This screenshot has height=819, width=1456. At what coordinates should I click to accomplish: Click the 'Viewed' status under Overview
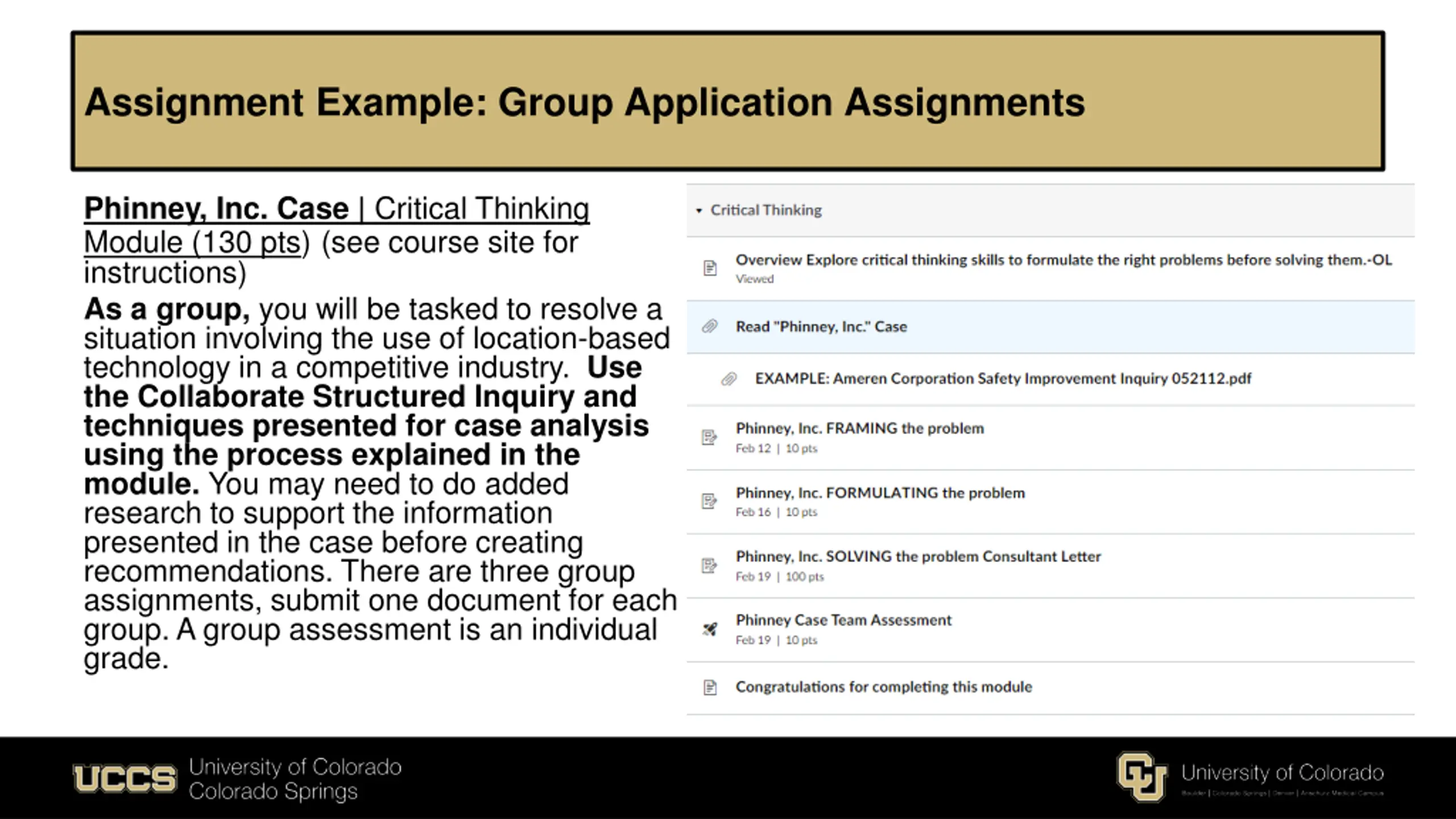754,279
